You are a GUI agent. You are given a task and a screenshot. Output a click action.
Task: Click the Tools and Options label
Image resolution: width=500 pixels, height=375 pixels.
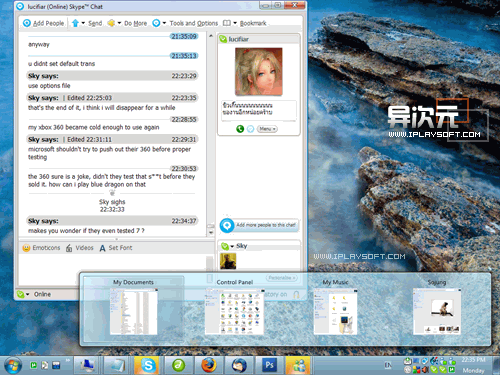[194, 23]
